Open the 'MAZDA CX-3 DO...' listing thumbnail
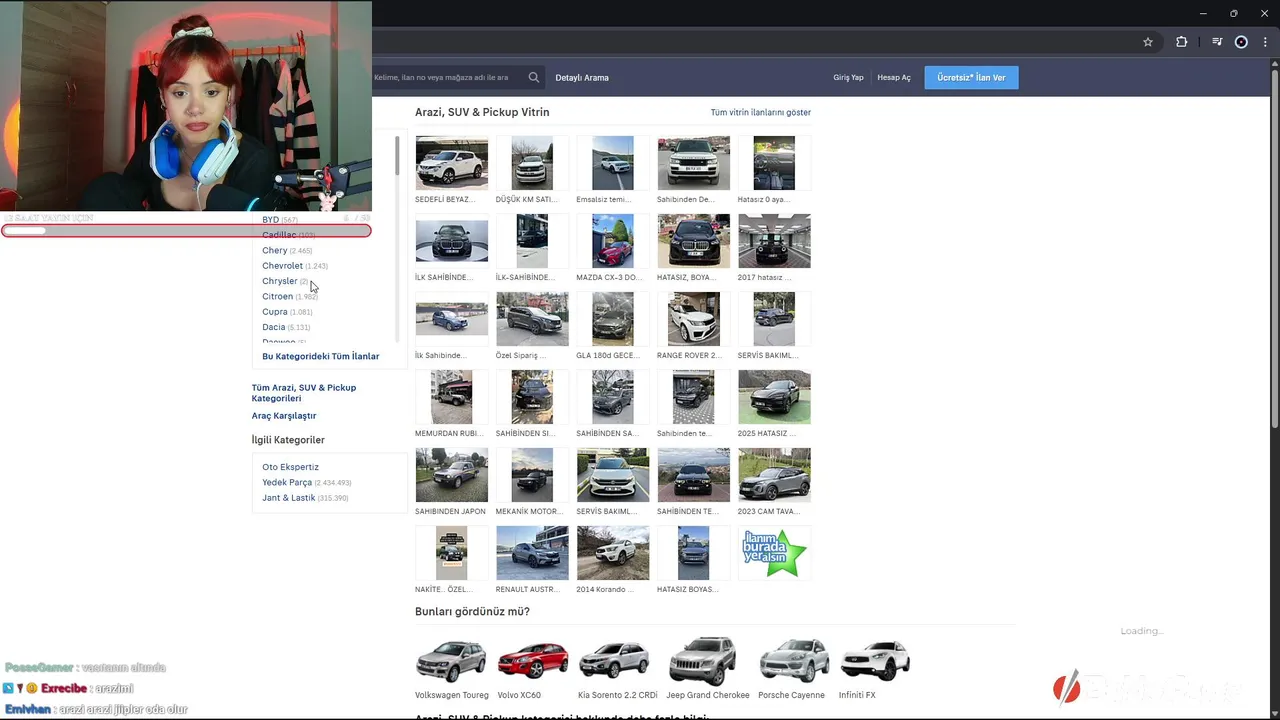This screenshot has height=720, width=1280. [x=613, y=241]
